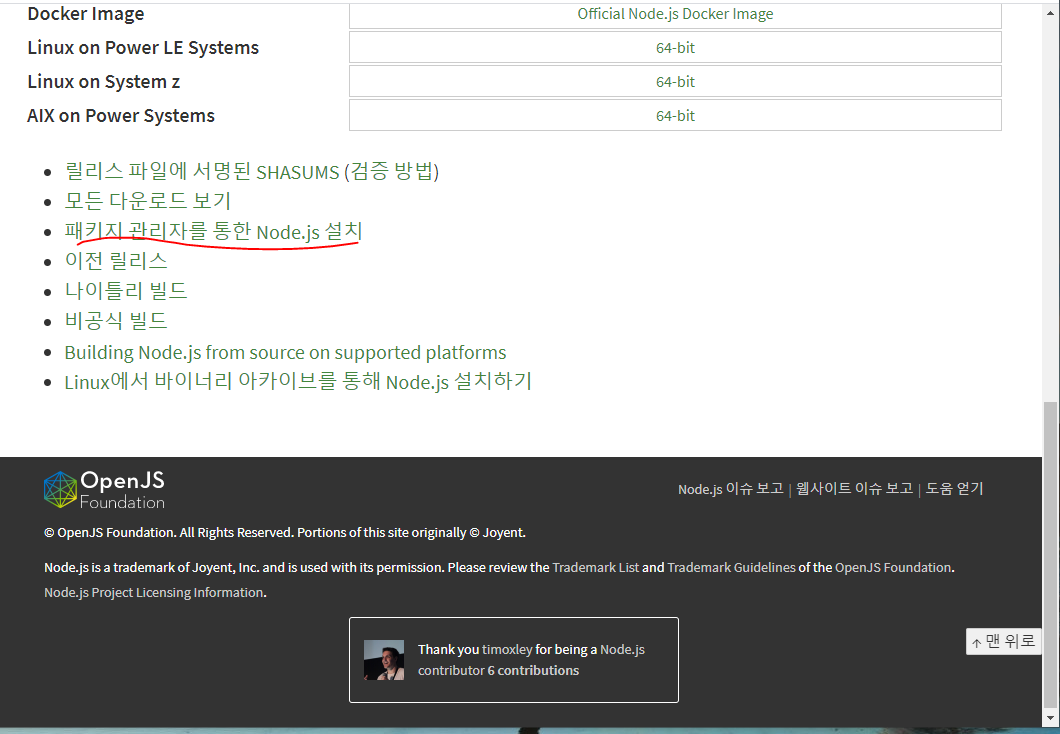Image resolution: width=1060 pixels, height=734 pixels.
Task: Download 64-bit for AIX on Power Systems
Action: pos(675,116)
